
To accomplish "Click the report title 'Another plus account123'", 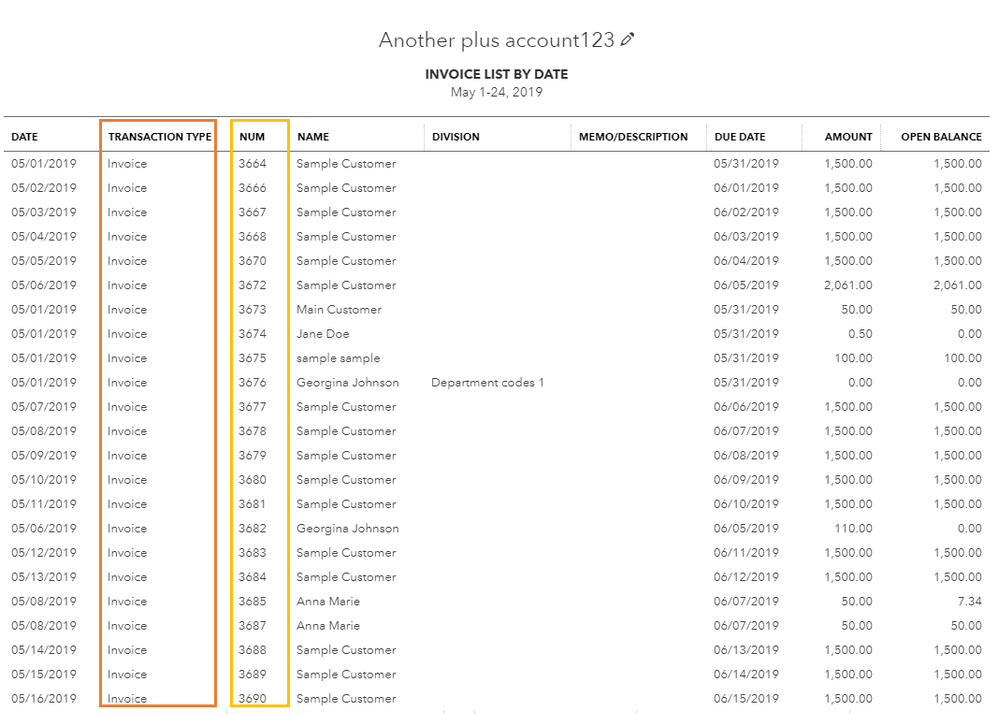I will 496,41.
